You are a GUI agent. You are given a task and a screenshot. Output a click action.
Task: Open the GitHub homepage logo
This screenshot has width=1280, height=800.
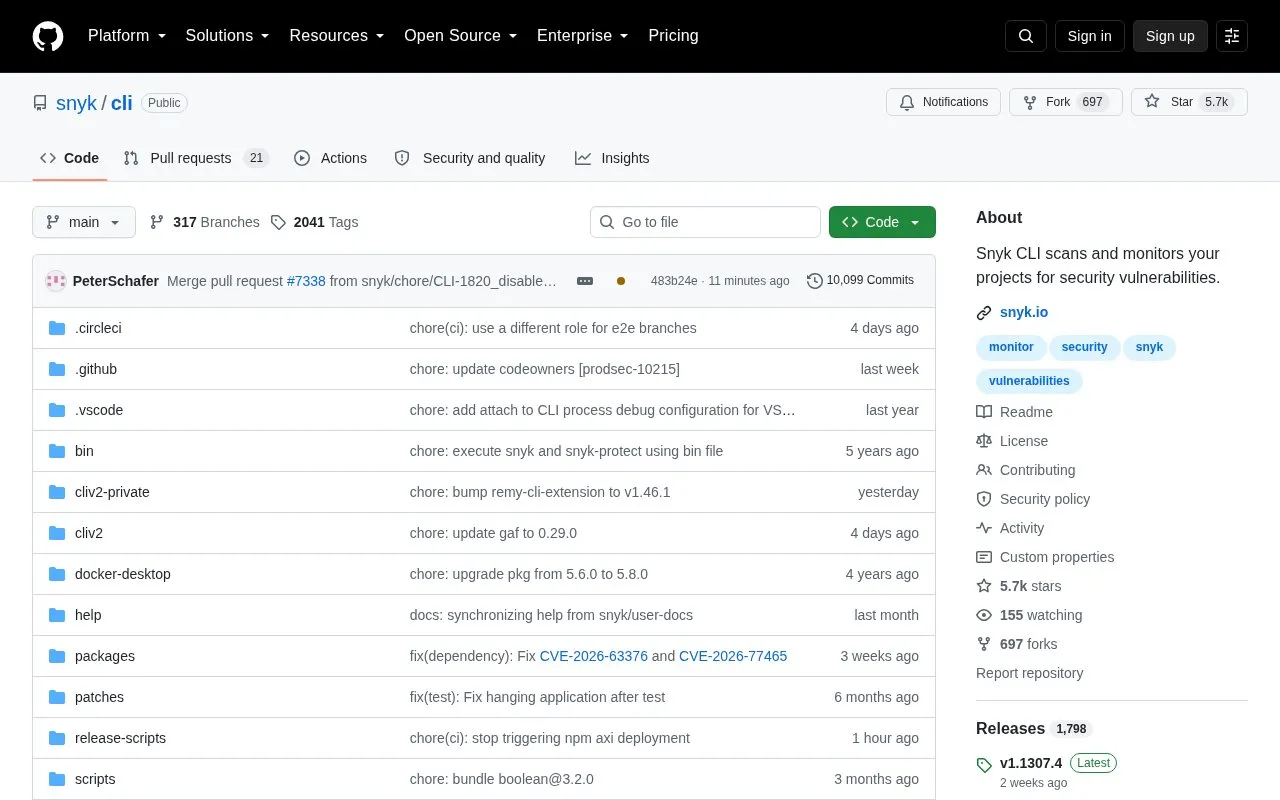click(x=48, y=36)
